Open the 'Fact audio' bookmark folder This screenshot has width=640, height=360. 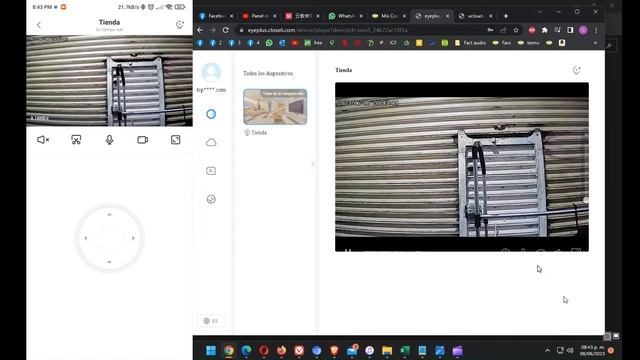tap(470, 43)
